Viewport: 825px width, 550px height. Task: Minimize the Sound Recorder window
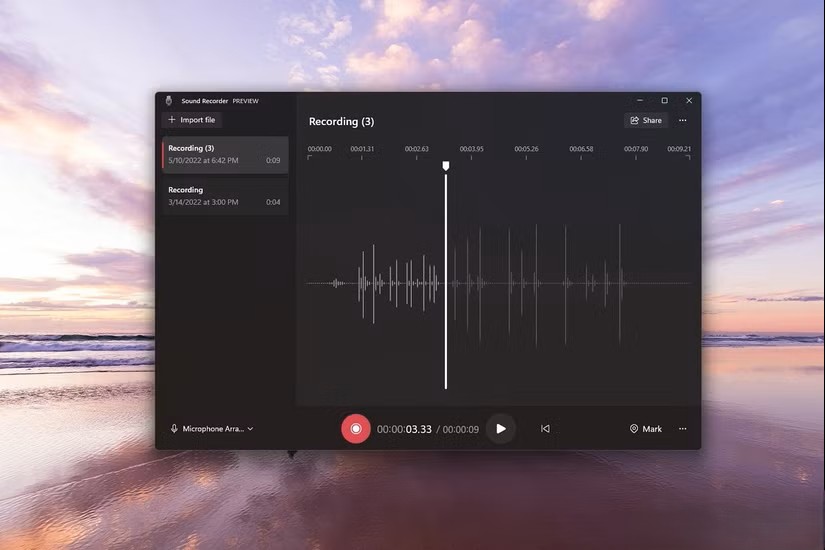(x=640, y=101)
